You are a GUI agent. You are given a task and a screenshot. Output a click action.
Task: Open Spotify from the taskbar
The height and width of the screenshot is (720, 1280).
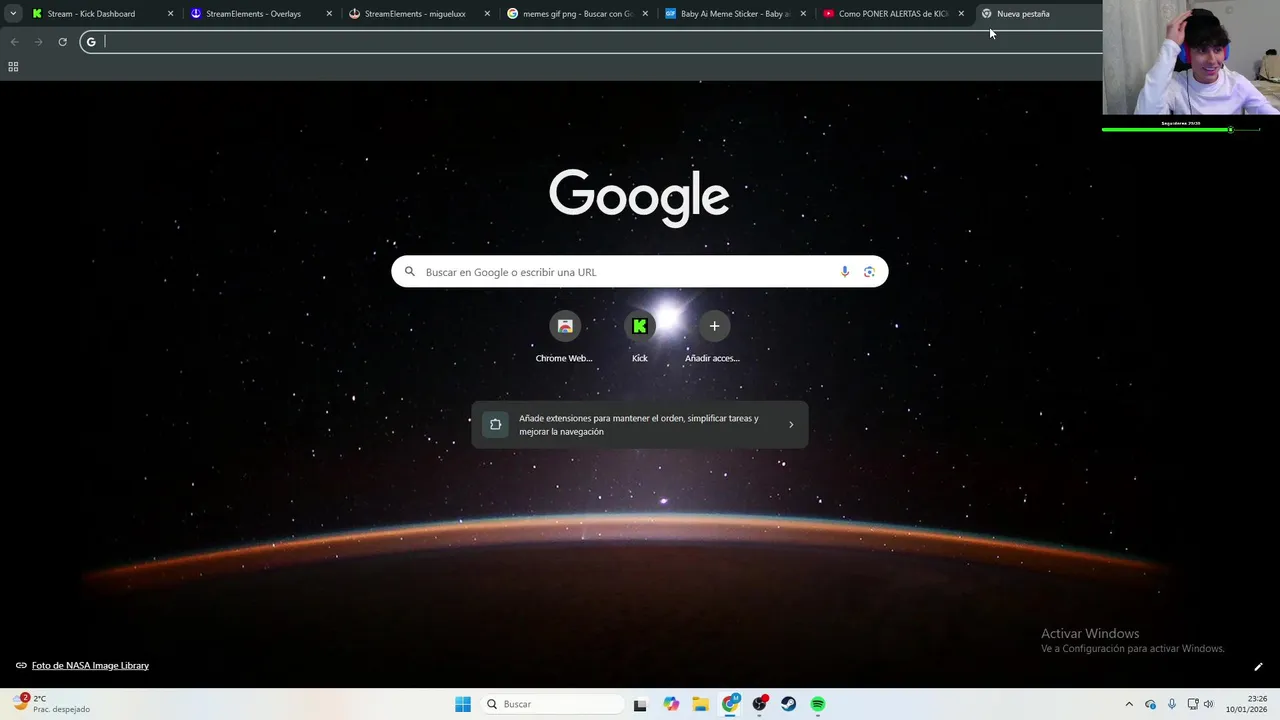click(818, 704)
